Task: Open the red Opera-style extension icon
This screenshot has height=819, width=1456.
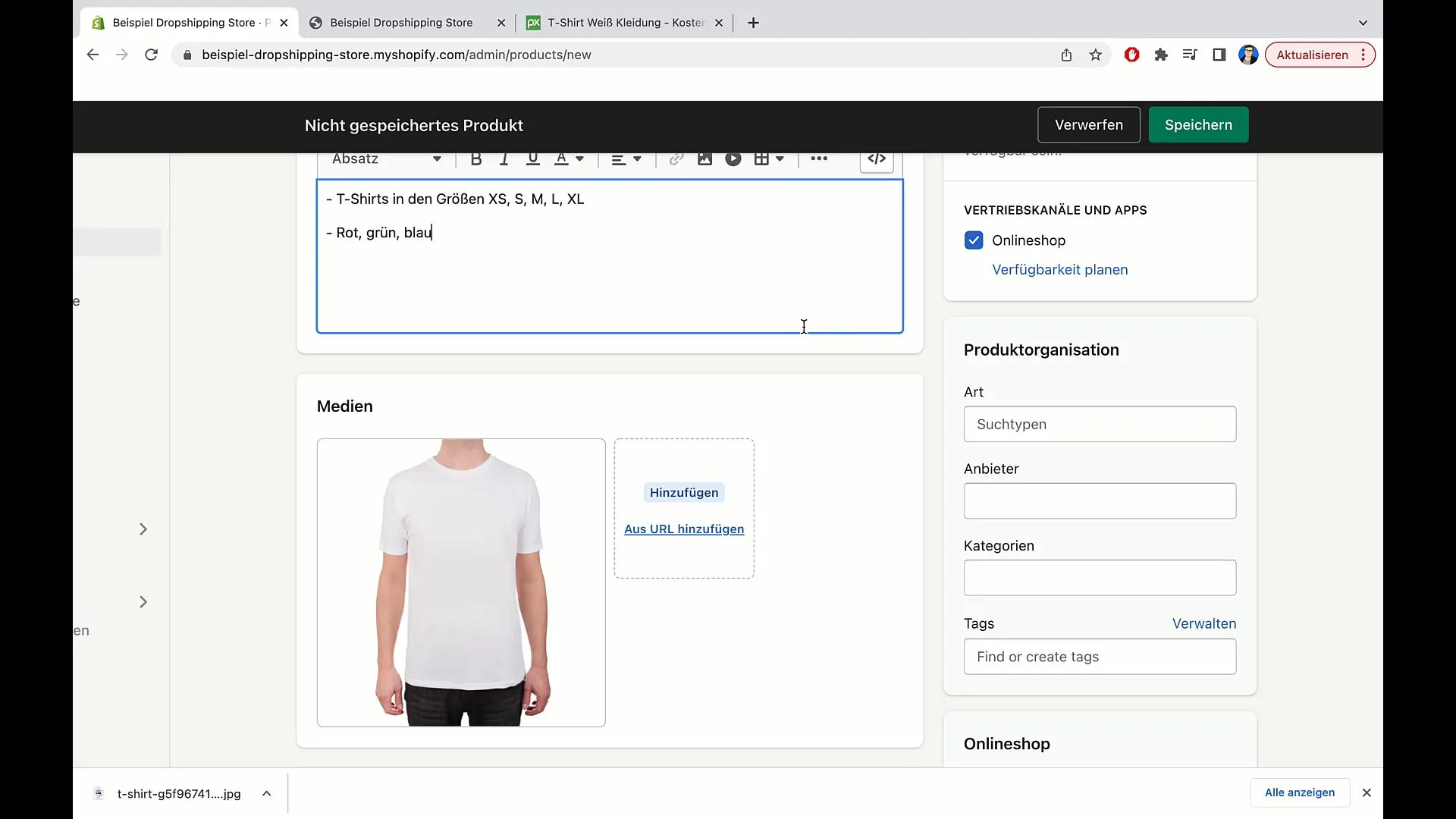Action: coord(1131,55)
